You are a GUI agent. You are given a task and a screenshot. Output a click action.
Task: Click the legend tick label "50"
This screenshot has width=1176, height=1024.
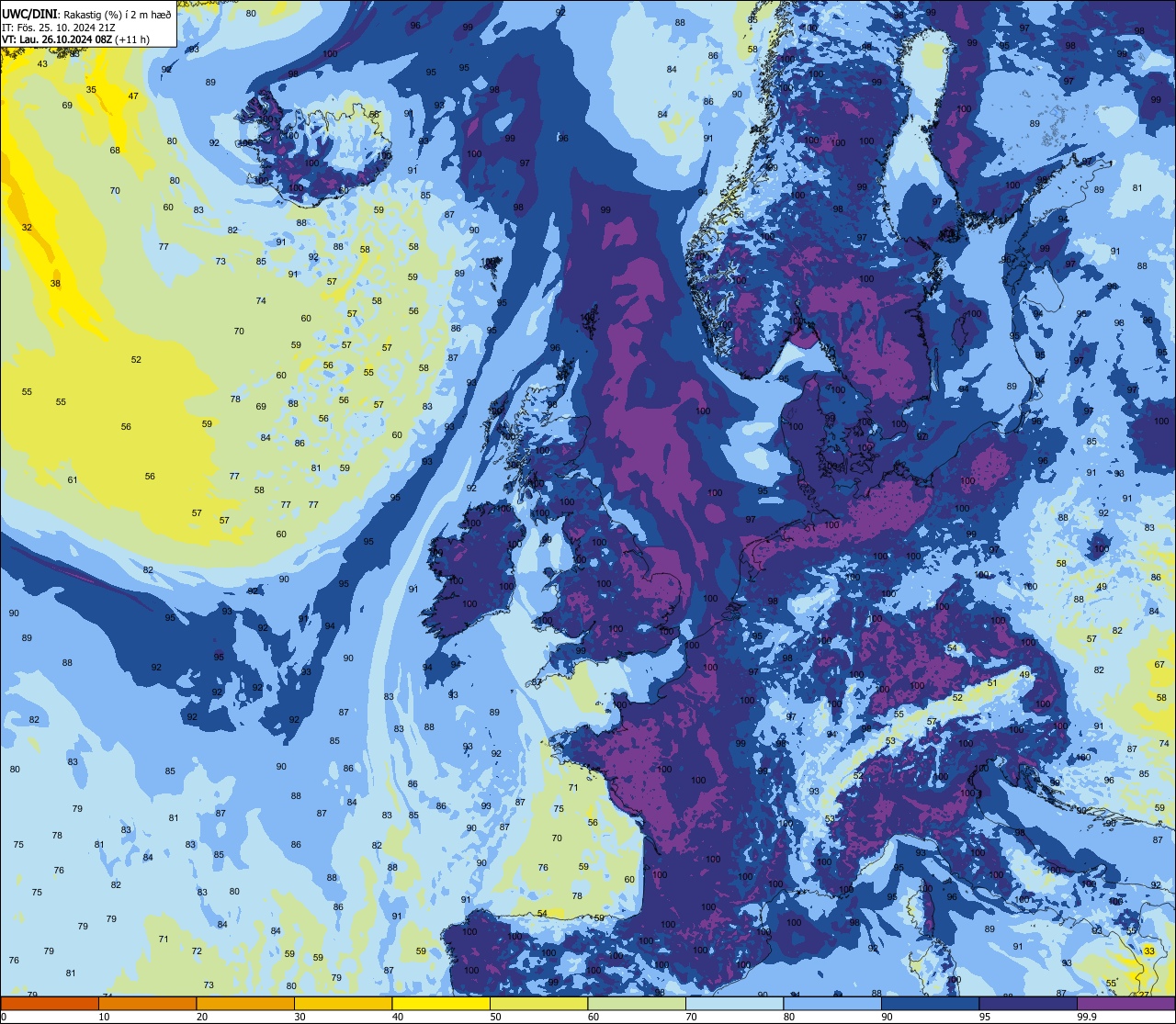pos(495,1017)
